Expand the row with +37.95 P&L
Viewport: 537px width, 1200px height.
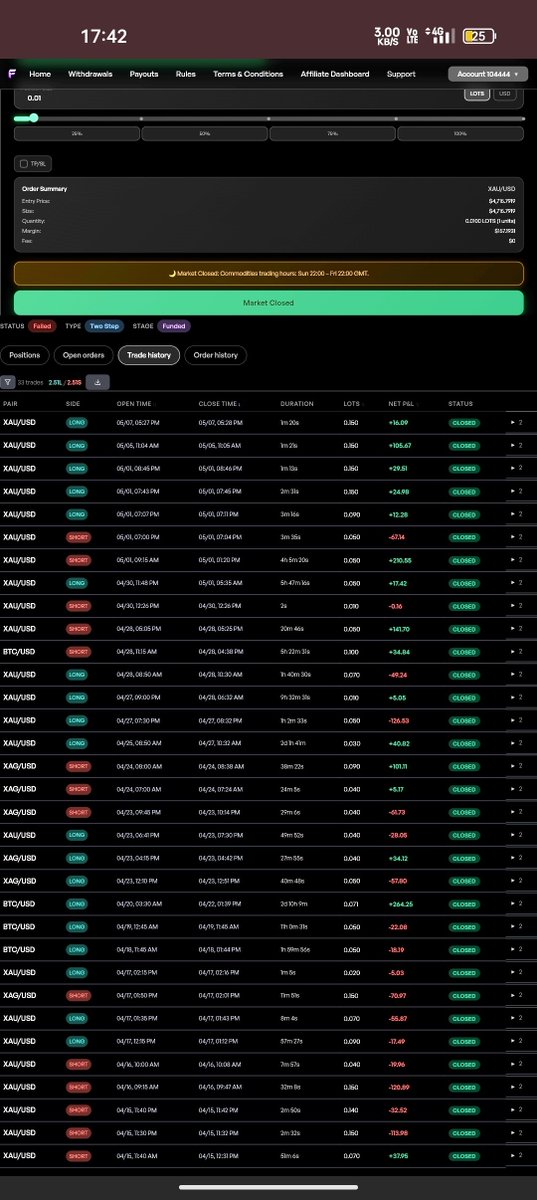click(x=518, y=1156)
